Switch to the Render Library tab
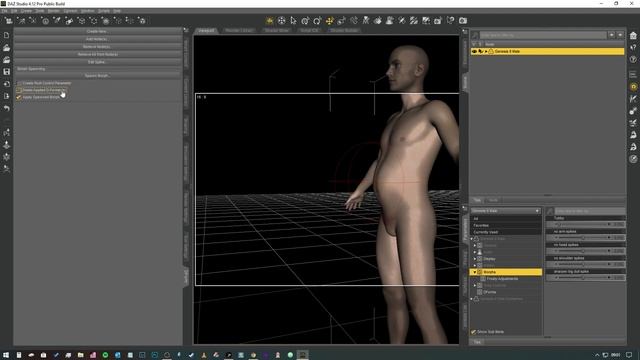Viewport: 640px width, 360px height. [239, 31]
